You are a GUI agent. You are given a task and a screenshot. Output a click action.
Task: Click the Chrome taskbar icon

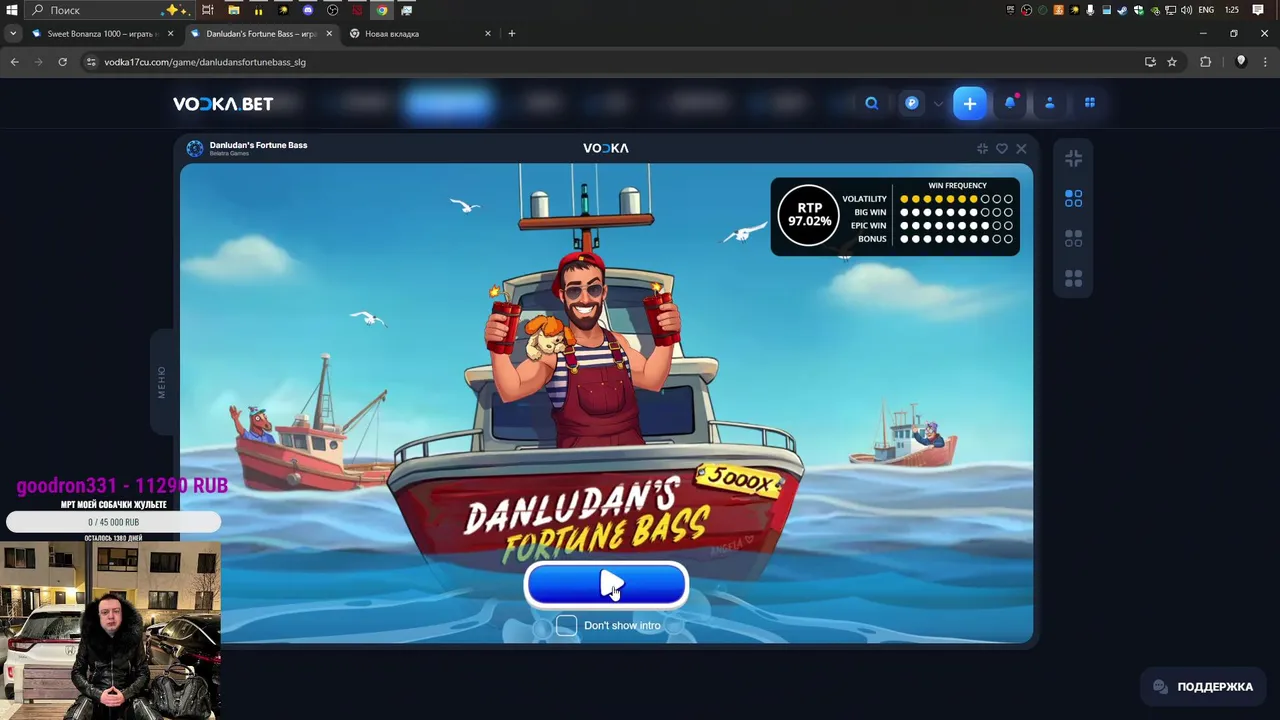pyautogui.click(x=382, y=10)
